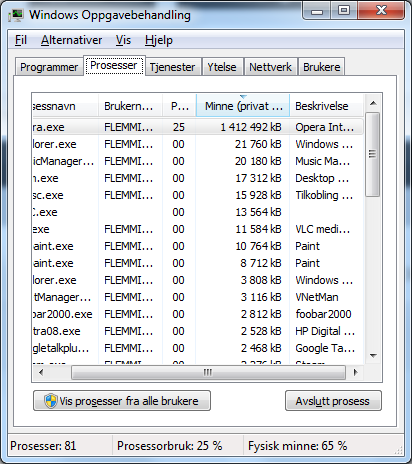Click the UAC shield icon on Vis prosesser button
Image resolution: width=412 pixels, height=464 pixels.
(x=51, y=401)
